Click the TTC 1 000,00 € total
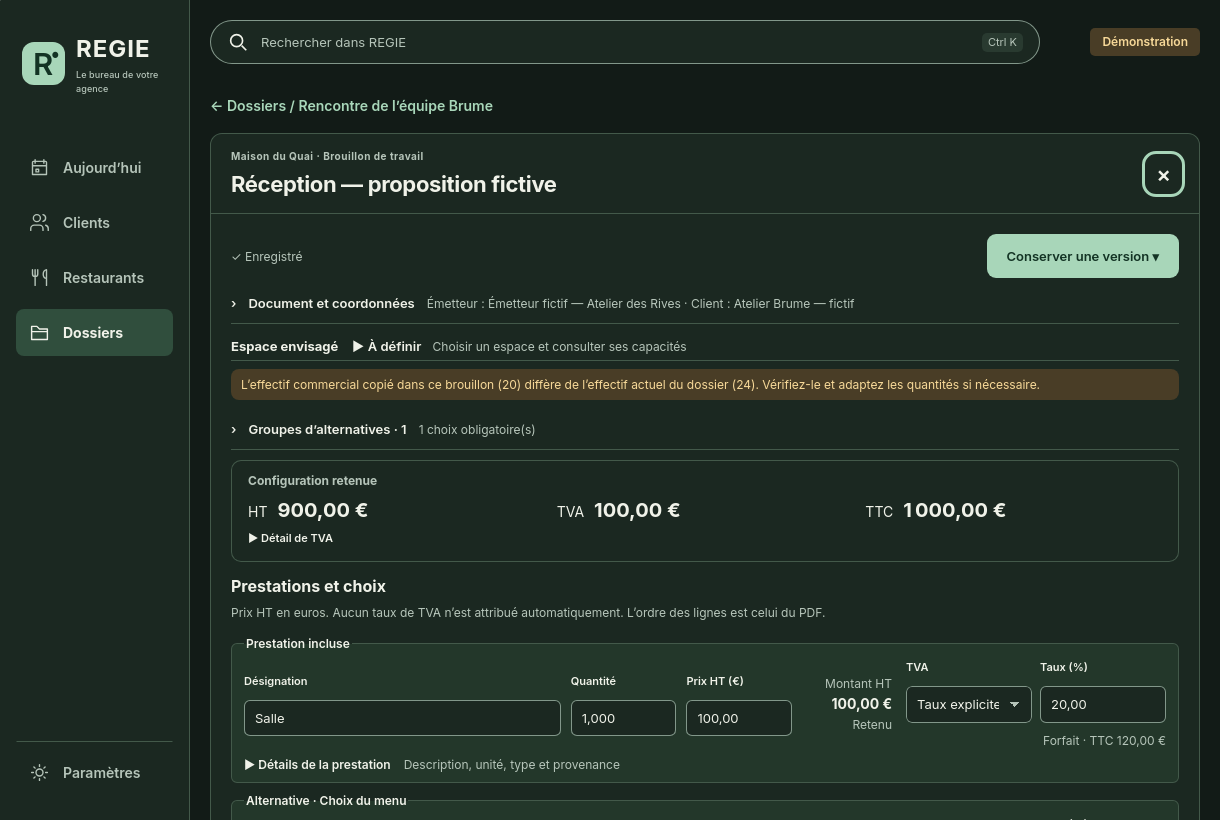The width and height of the screenshot is (1220, 820). tap(936, 510)
